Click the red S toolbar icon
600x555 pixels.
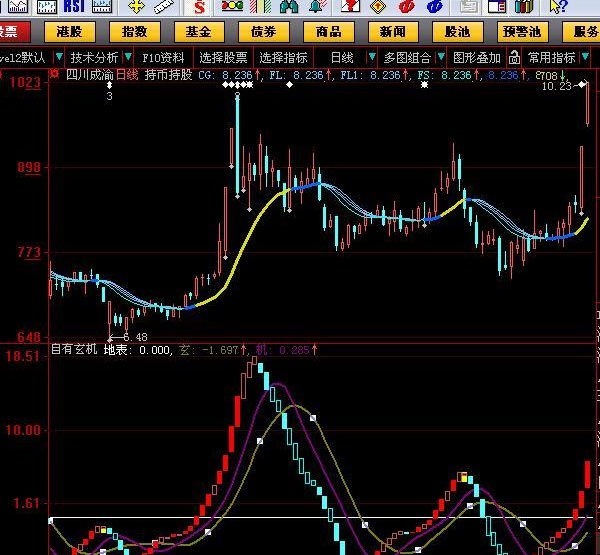(x=199, y=7)
